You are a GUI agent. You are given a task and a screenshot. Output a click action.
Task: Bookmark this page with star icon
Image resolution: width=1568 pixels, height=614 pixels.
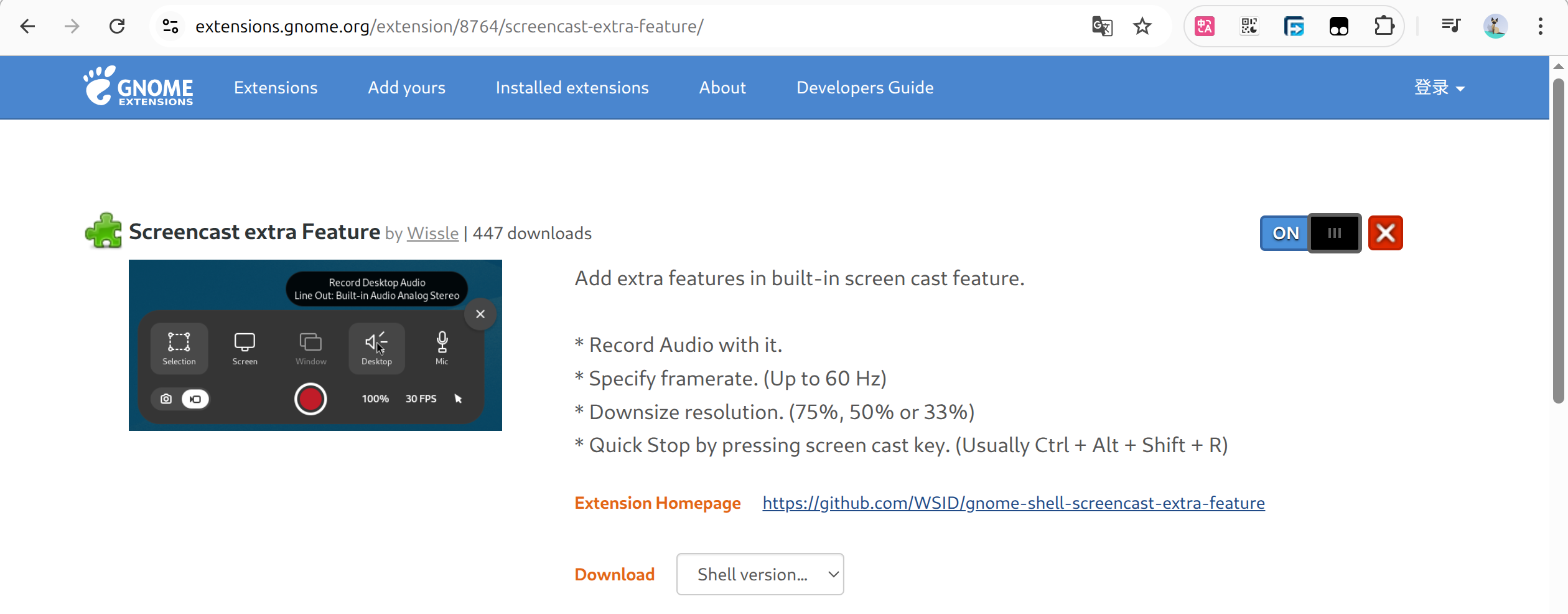(1142, 26)
